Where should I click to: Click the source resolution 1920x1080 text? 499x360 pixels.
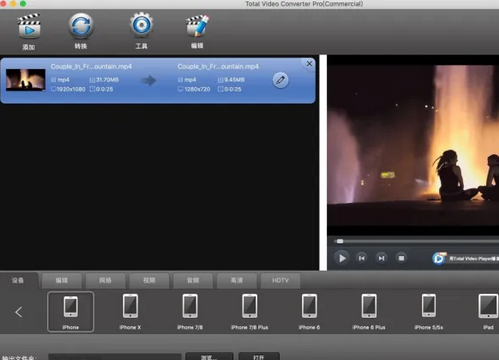pos(71,89)
